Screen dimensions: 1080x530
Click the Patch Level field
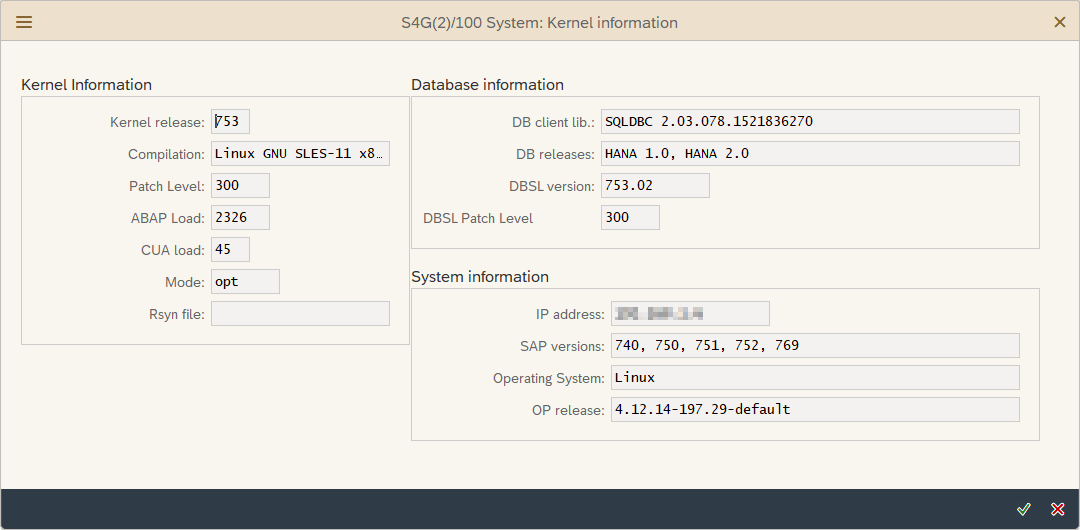tap(240, 186)
